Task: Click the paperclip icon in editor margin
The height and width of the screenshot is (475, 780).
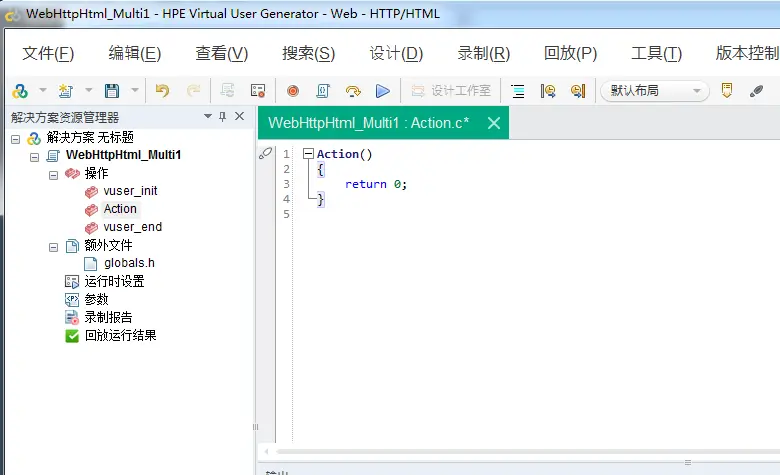Action: [266, 153]
